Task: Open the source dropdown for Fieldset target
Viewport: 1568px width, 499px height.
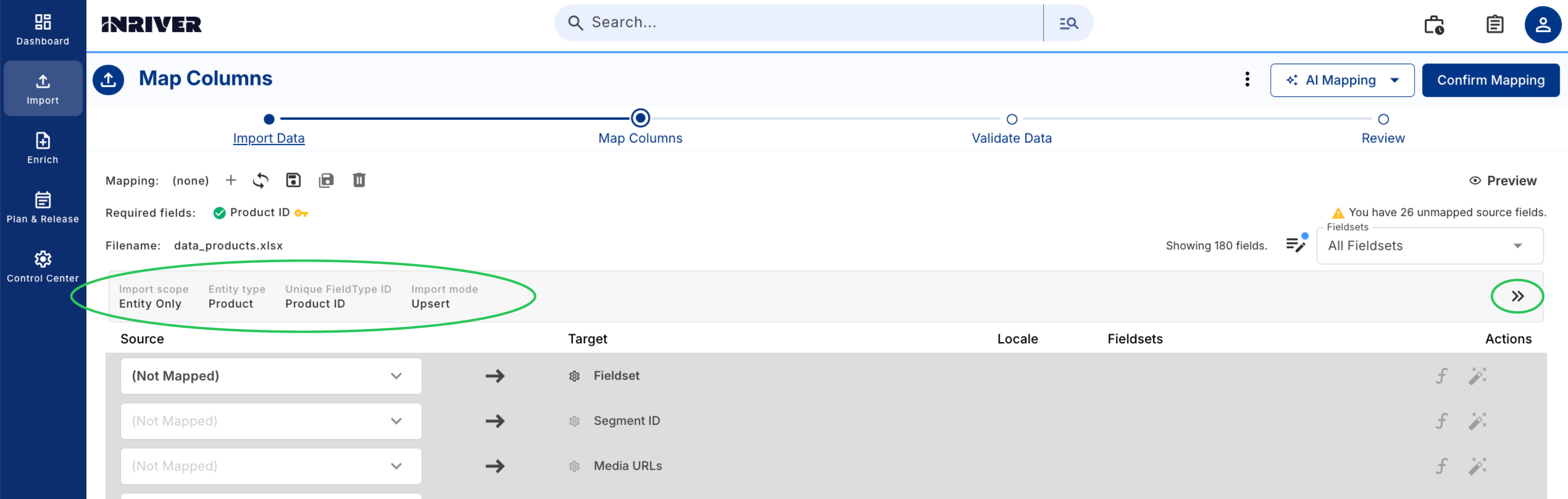Action: tap(271, 376)
